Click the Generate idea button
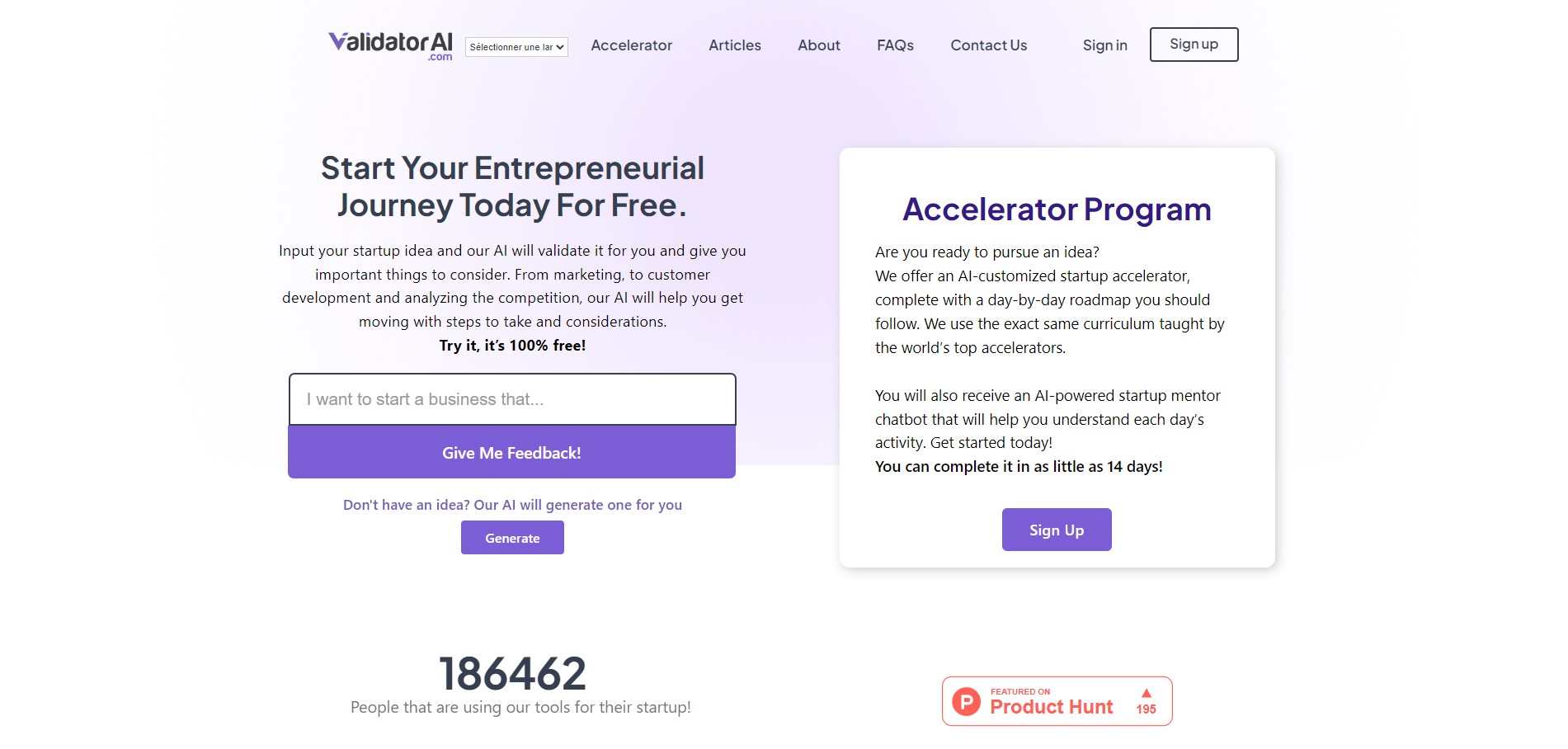Image resolution: width=1568 pixels, height=749 pixels. tap(512, 538)
